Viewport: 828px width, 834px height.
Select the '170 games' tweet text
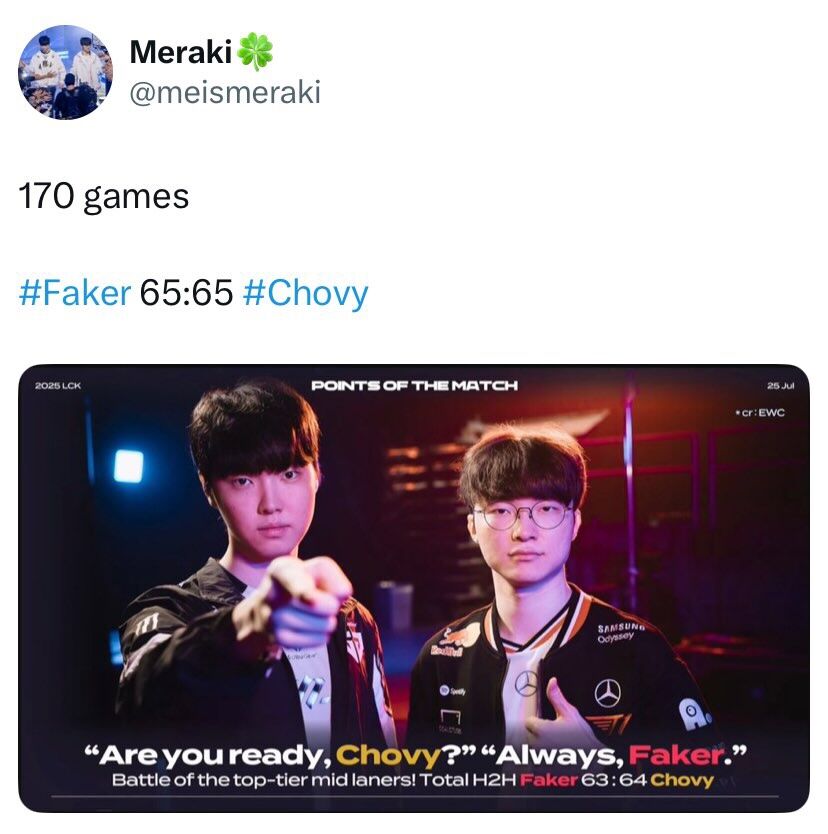(104, 196)
